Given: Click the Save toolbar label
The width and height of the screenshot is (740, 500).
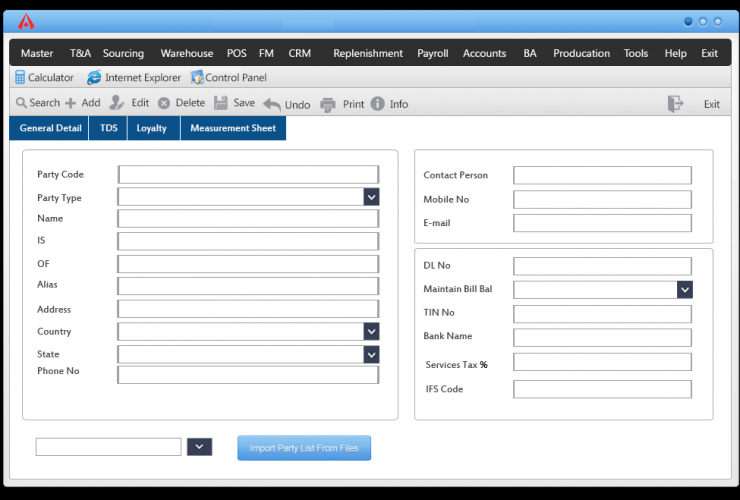Looking at the screenshot, I should click(x=244, y=102).
